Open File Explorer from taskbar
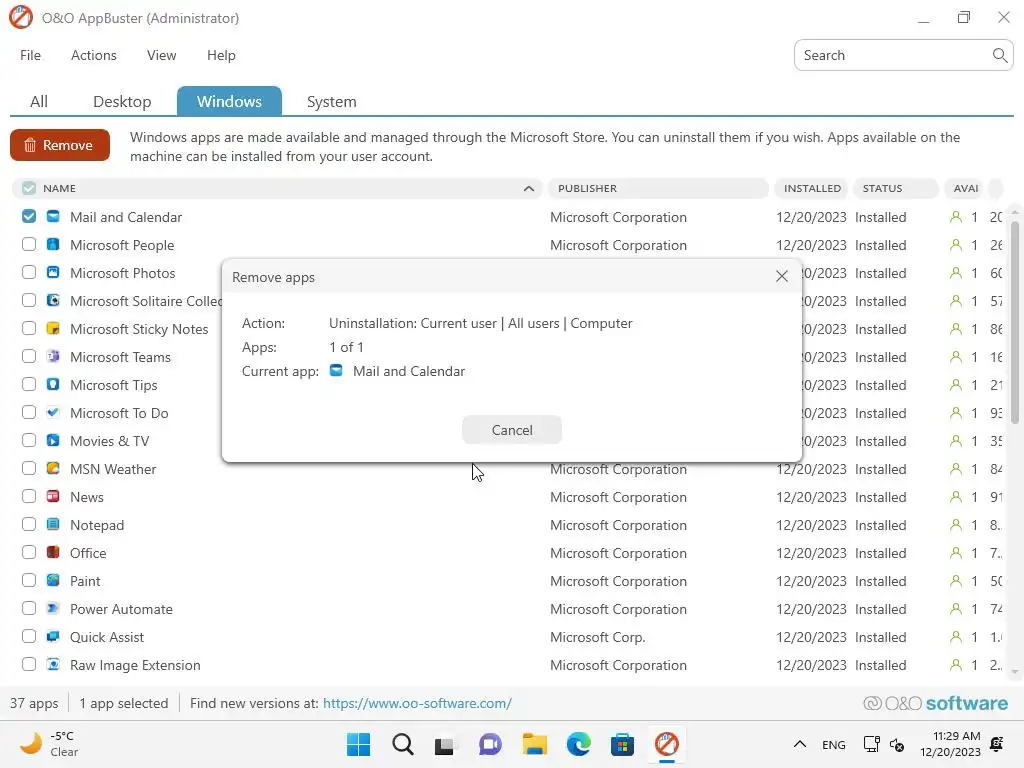The width and height of the screenshot is (1024, 768). coord(534,744)
